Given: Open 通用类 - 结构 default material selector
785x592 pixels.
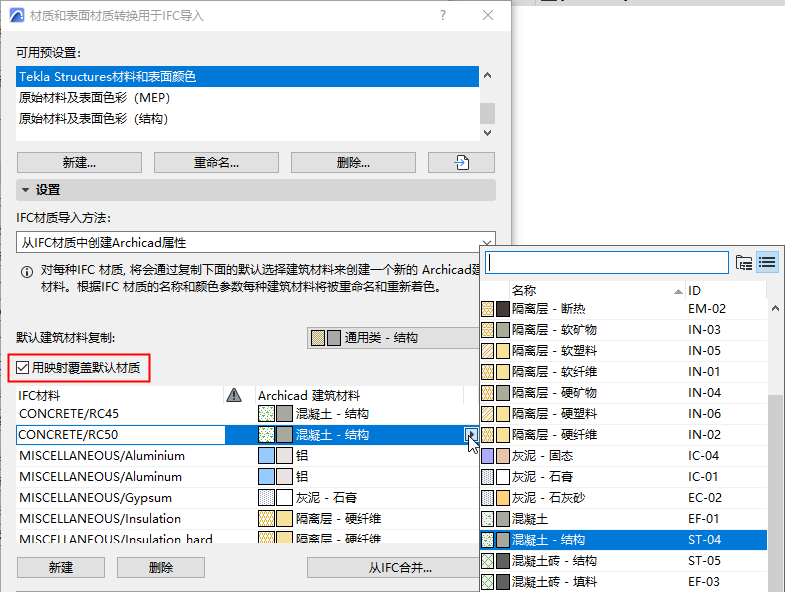Looking at the screenshot, I should (x=393, y=338).
